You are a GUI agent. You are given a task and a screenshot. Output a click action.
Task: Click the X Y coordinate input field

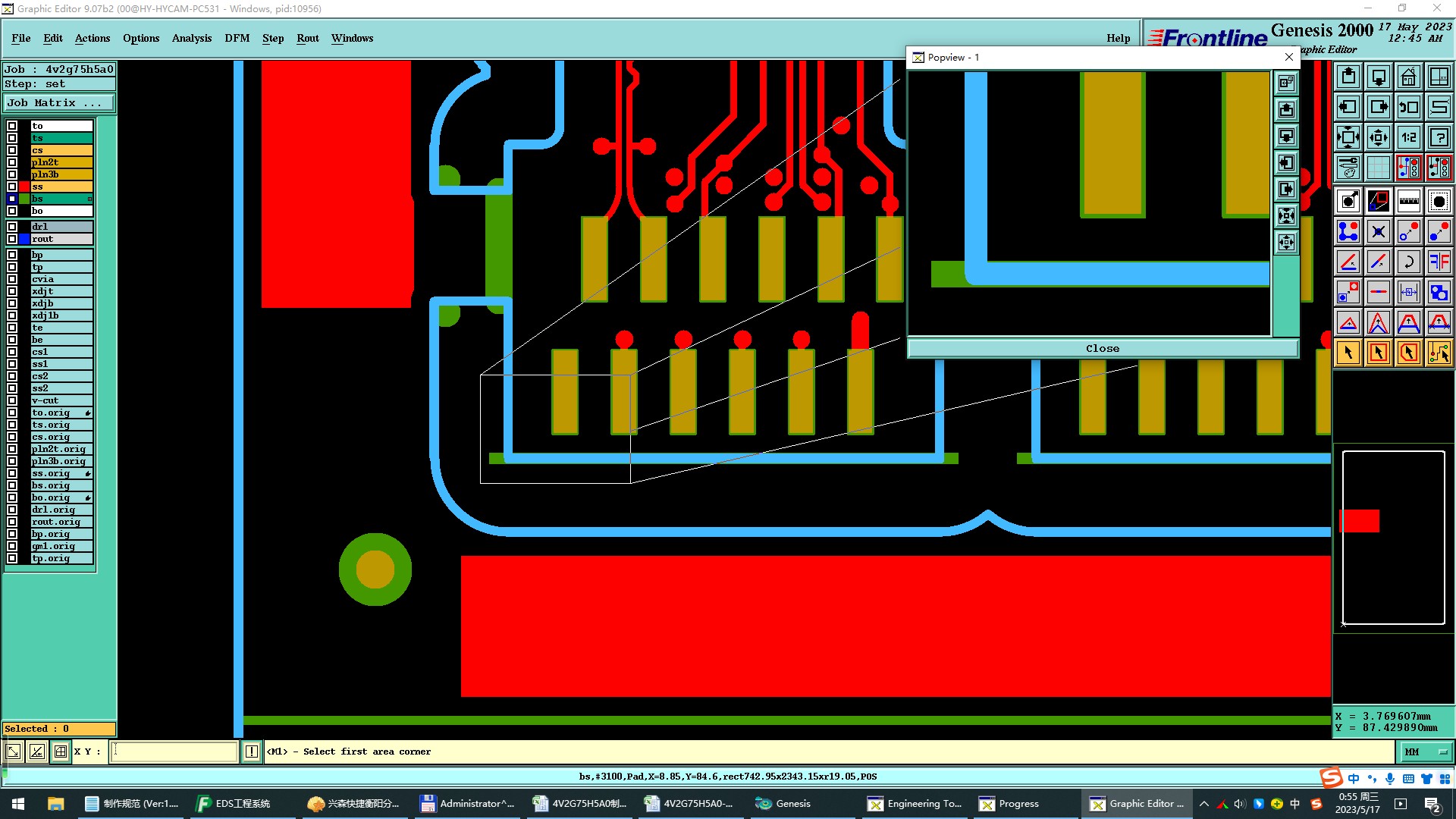click(174, 752)
